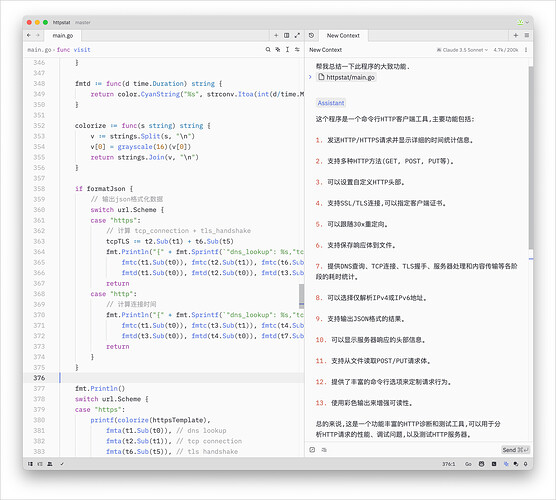
Task: Expand the httpstat/main.go attachment chevron
Action: click(310, 77)
